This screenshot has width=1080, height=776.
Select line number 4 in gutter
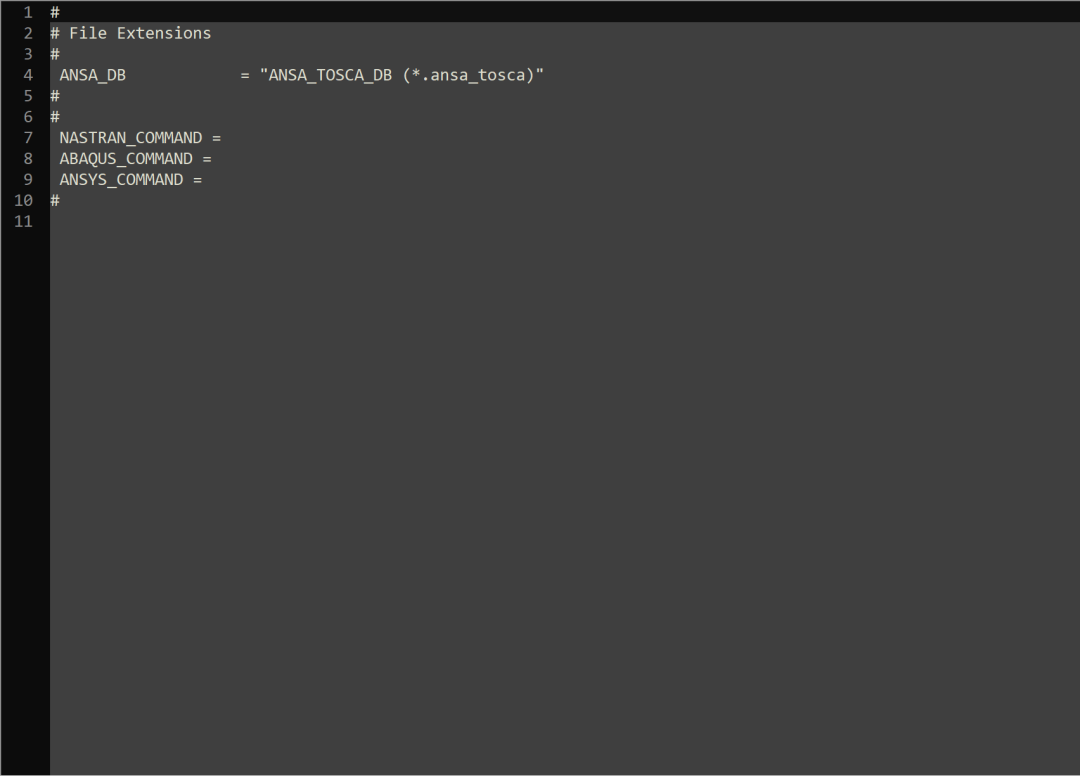pos(28,75)
